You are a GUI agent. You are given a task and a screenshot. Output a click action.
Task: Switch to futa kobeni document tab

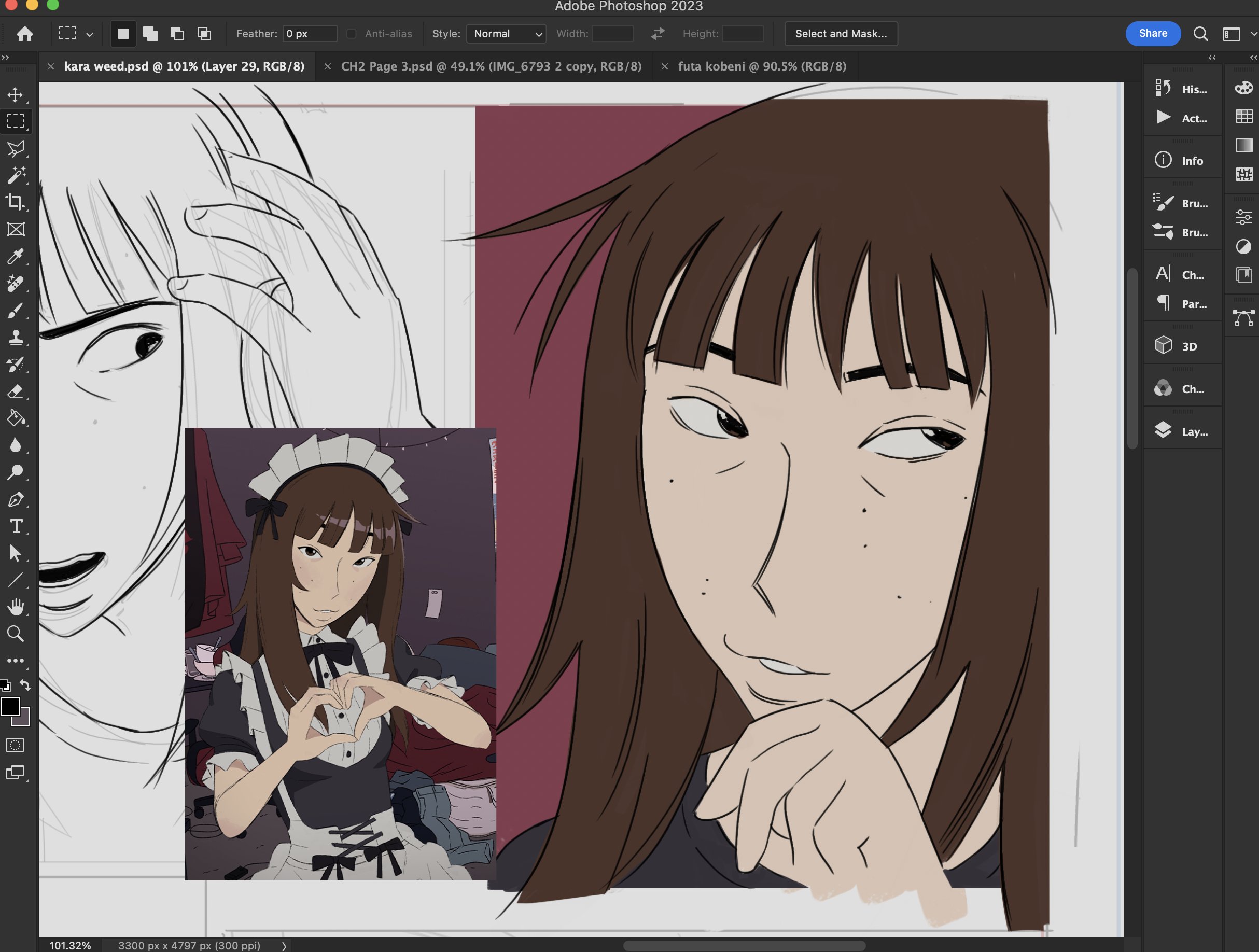click(762, 66)
